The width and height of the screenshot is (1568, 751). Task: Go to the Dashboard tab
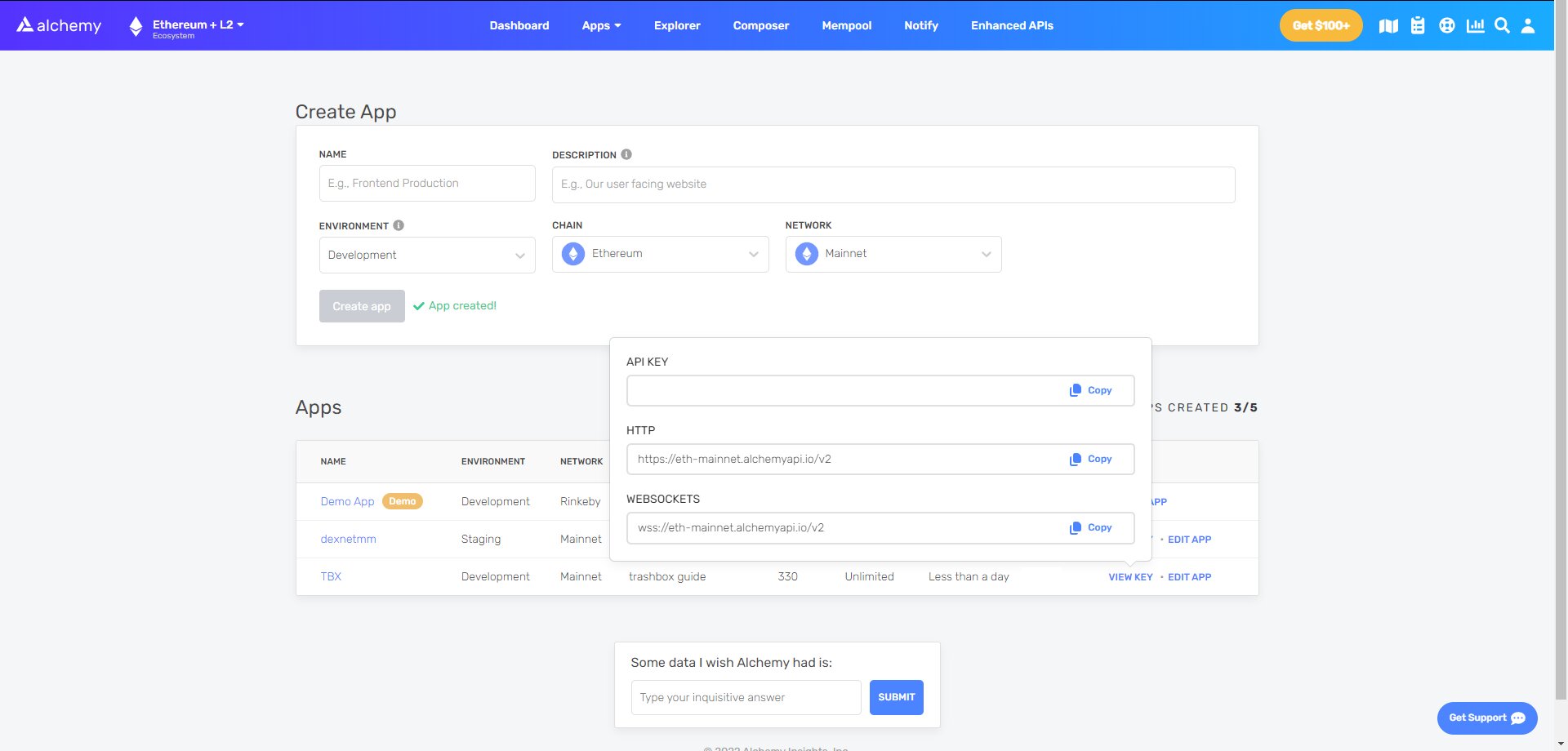click(x=519, y=25)
